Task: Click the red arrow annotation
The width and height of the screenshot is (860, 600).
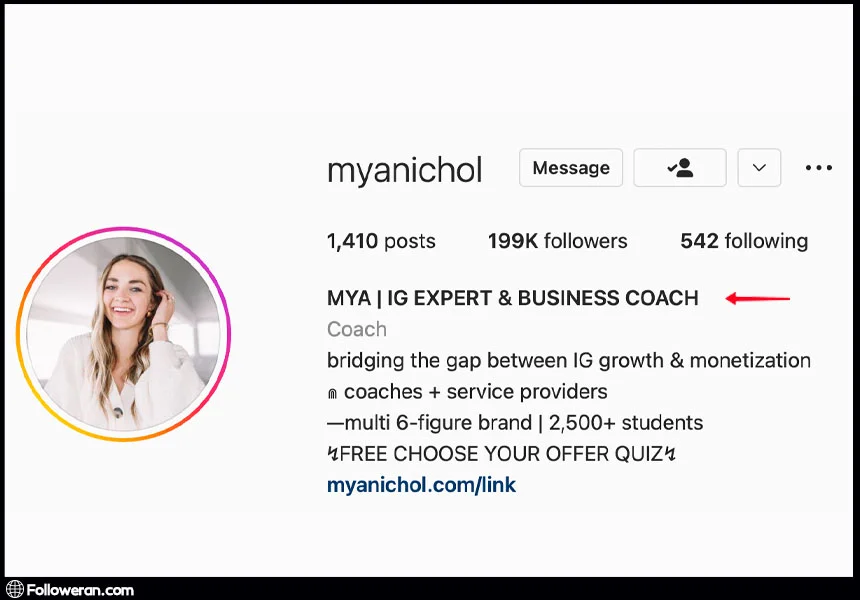Action: tap(757, 299)
